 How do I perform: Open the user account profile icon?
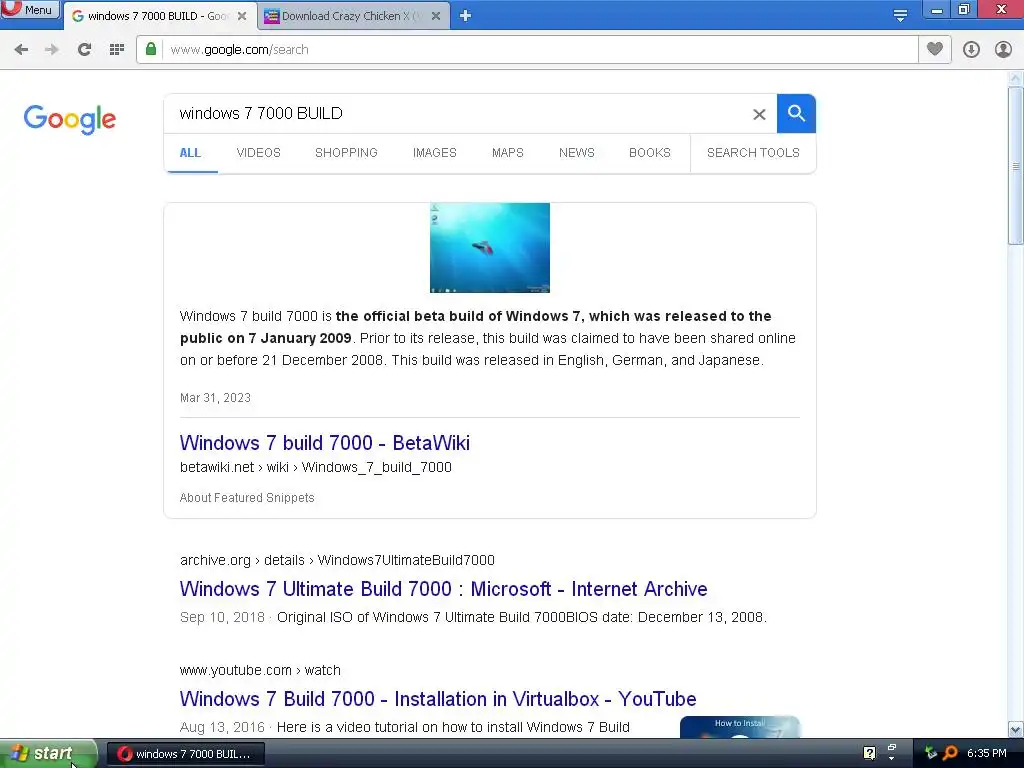tap(1003, 50)
